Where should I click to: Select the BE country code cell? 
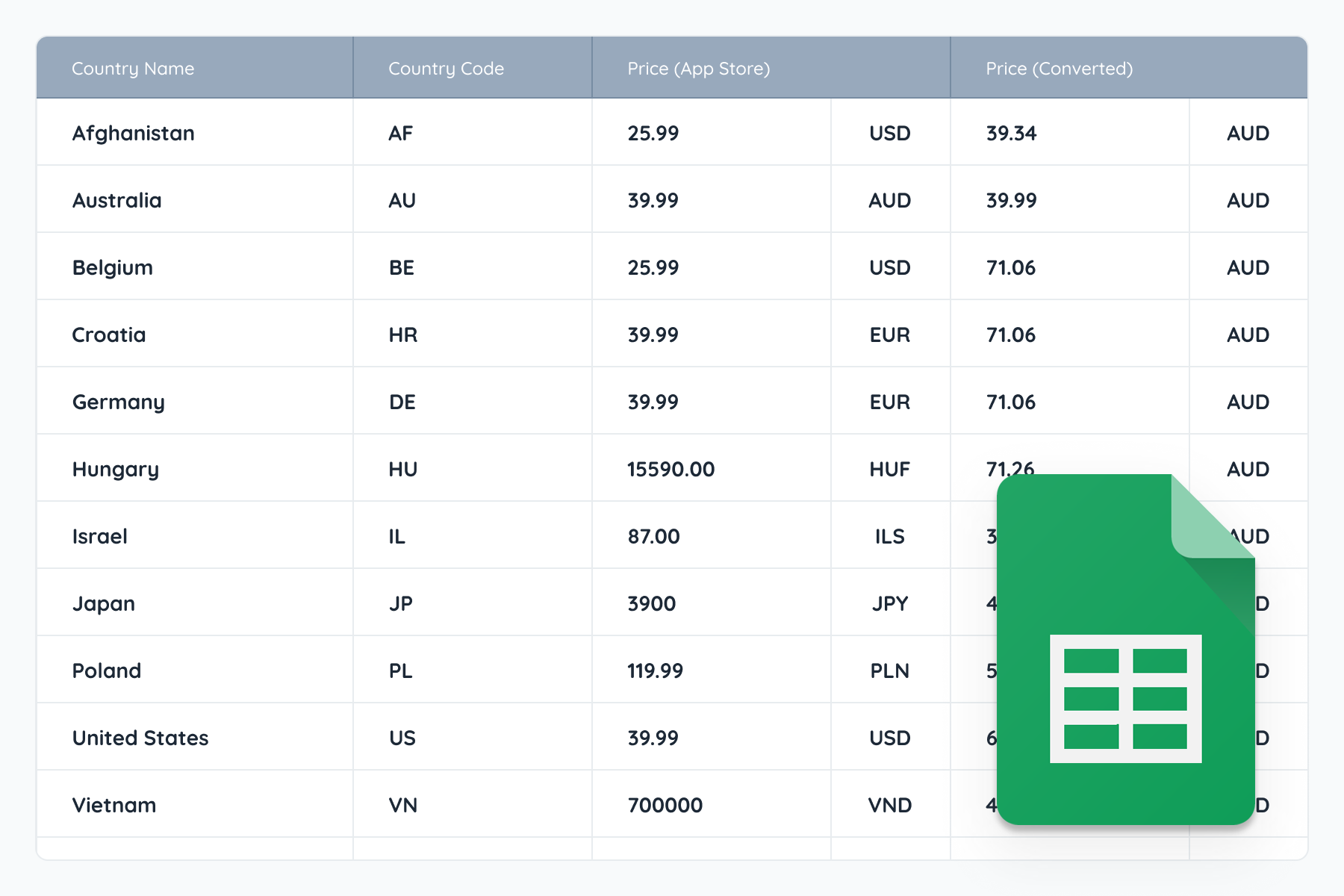[402, 267]
